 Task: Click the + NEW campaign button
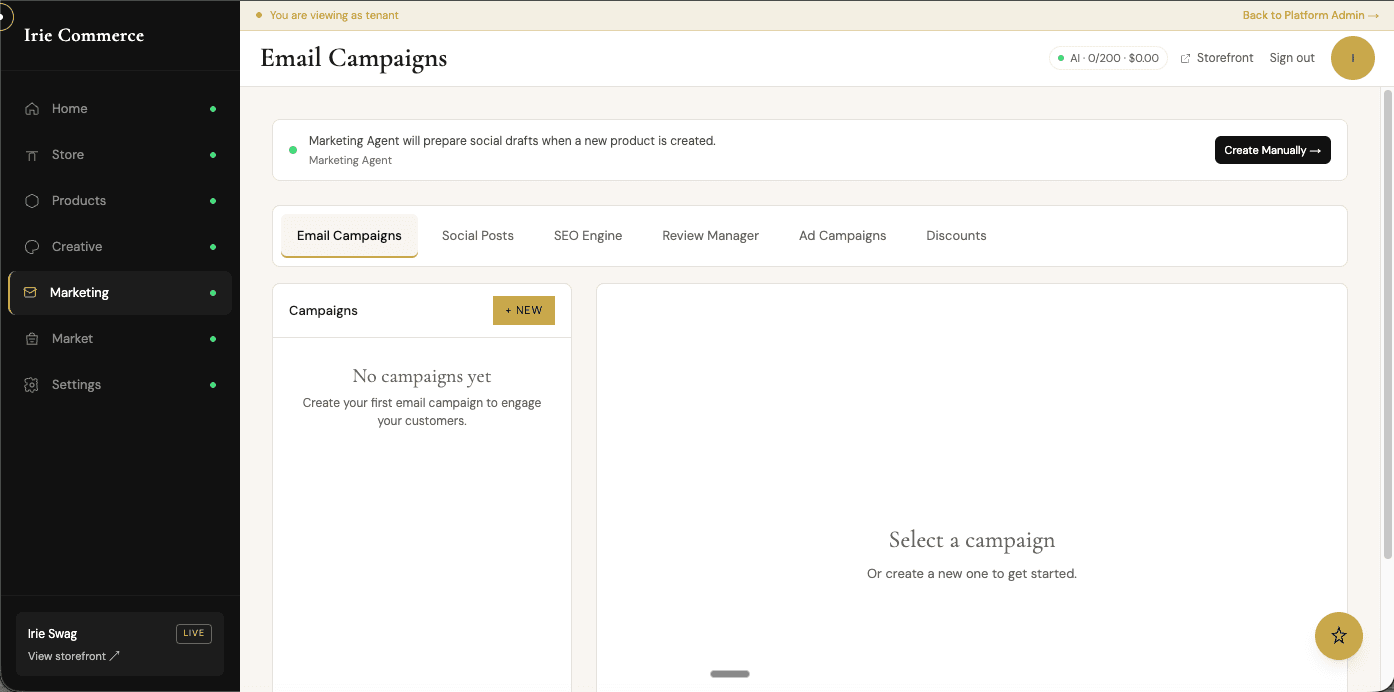(524, 311)
